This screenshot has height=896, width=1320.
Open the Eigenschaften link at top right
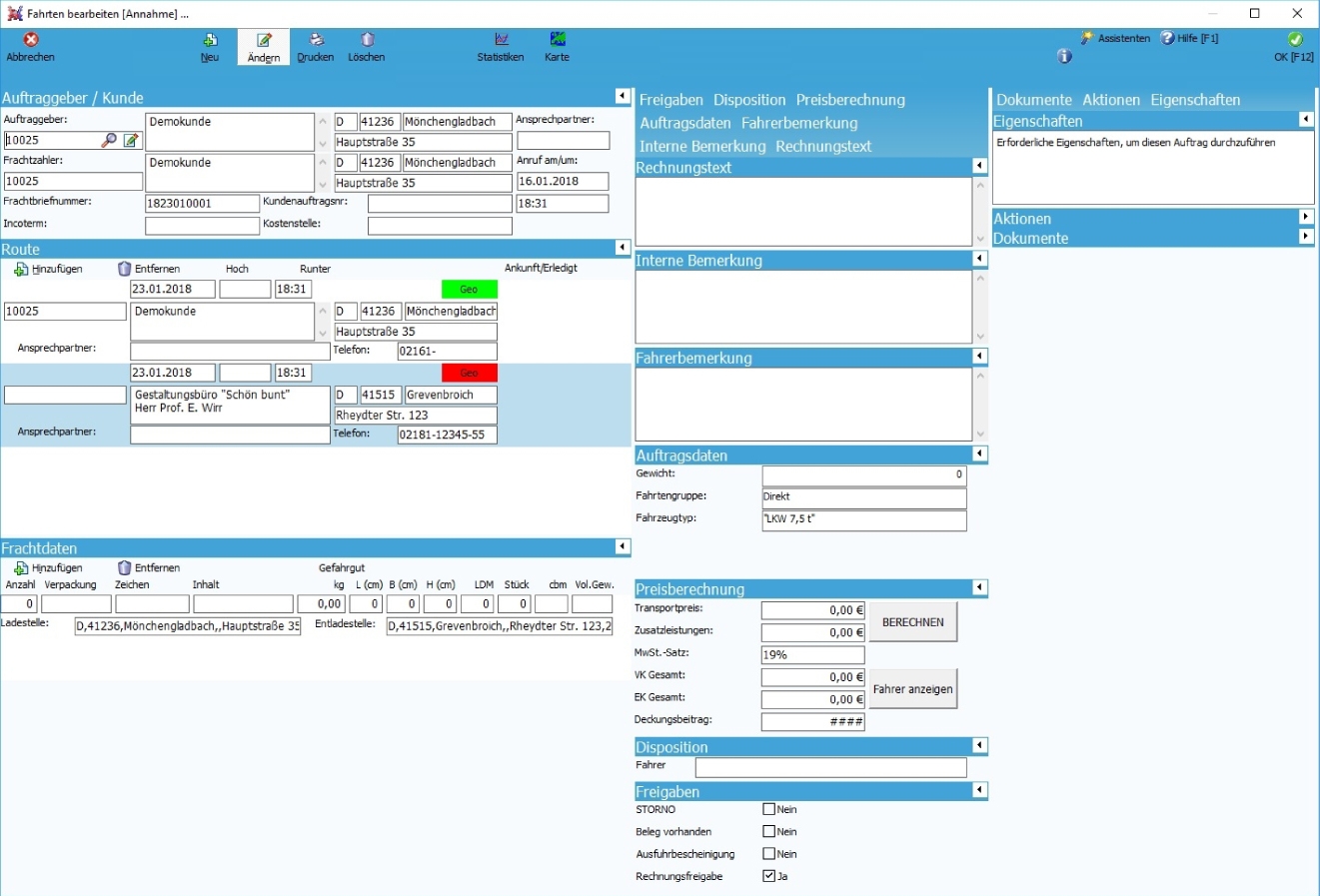pyautogui.click(x=1195, y=100)
